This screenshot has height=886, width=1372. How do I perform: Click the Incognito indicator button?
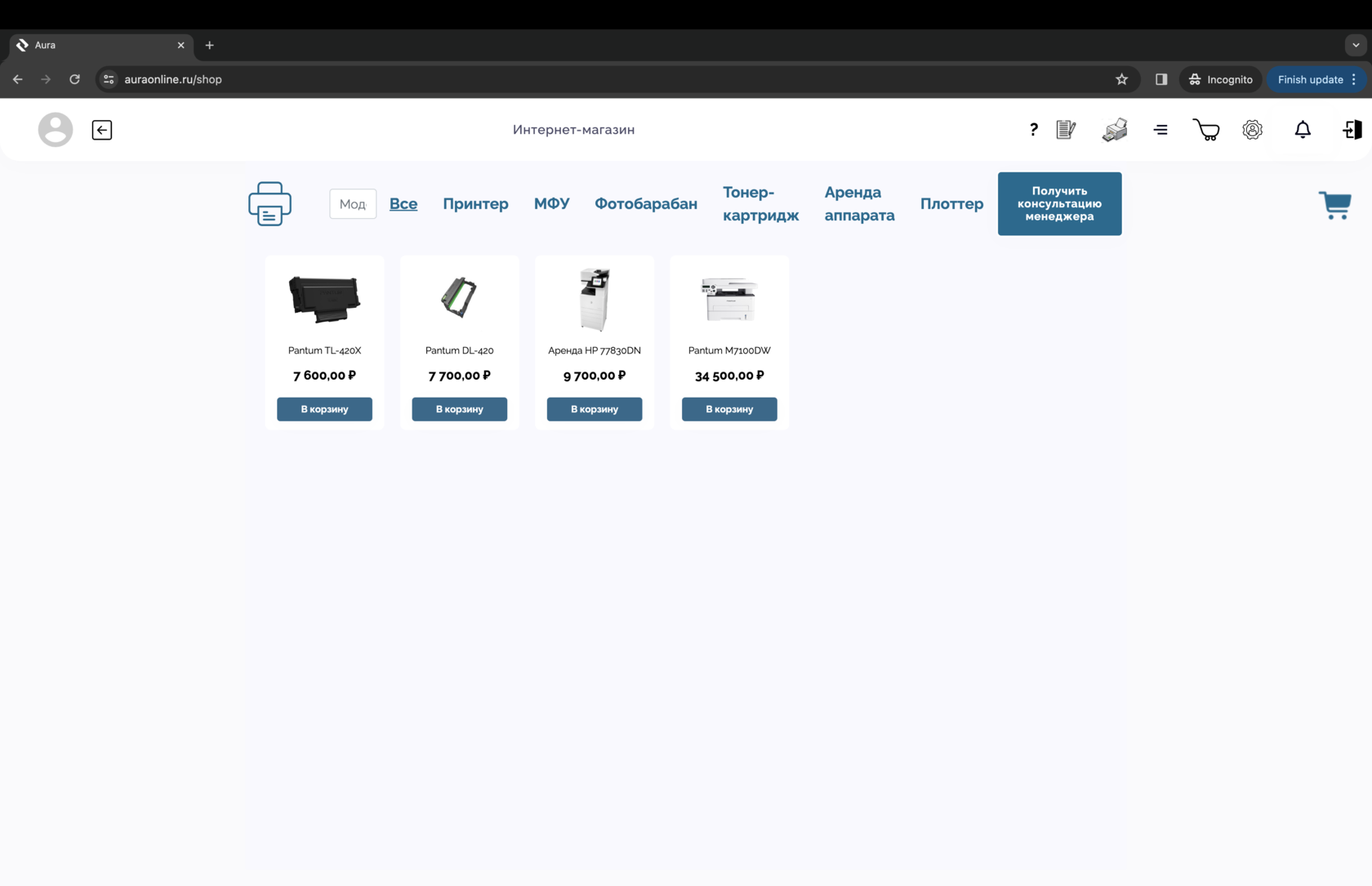1221,79
